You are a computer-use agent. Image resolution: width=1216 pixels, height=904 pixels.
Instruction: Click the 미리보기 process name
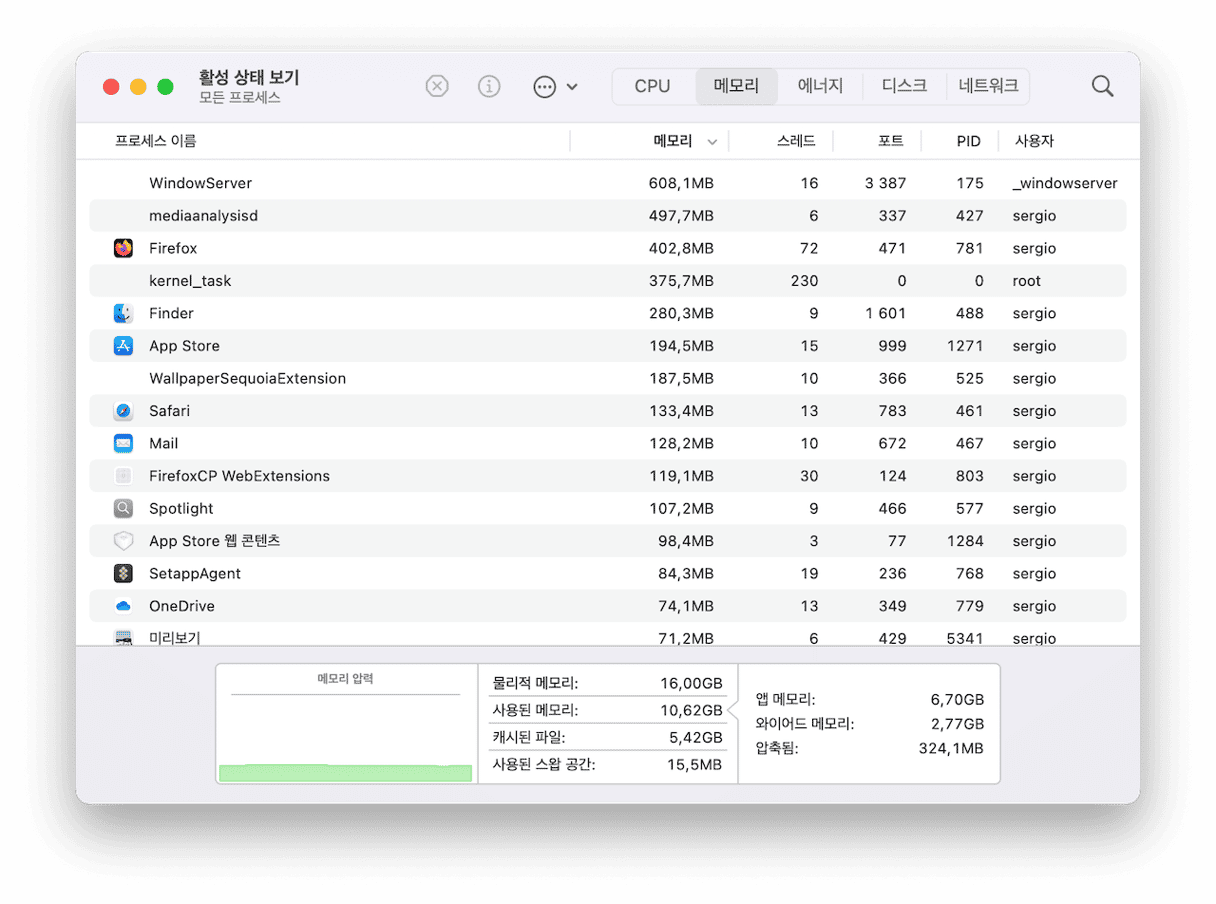pyautogui.click(x=175, y=638)
